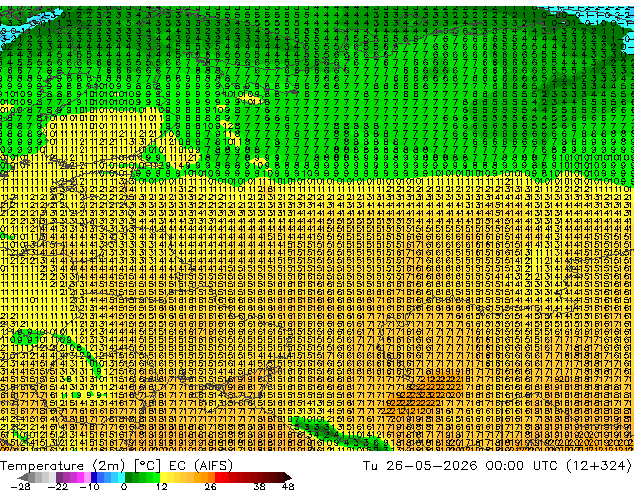Click the '48' legend value

coord(288,486)
